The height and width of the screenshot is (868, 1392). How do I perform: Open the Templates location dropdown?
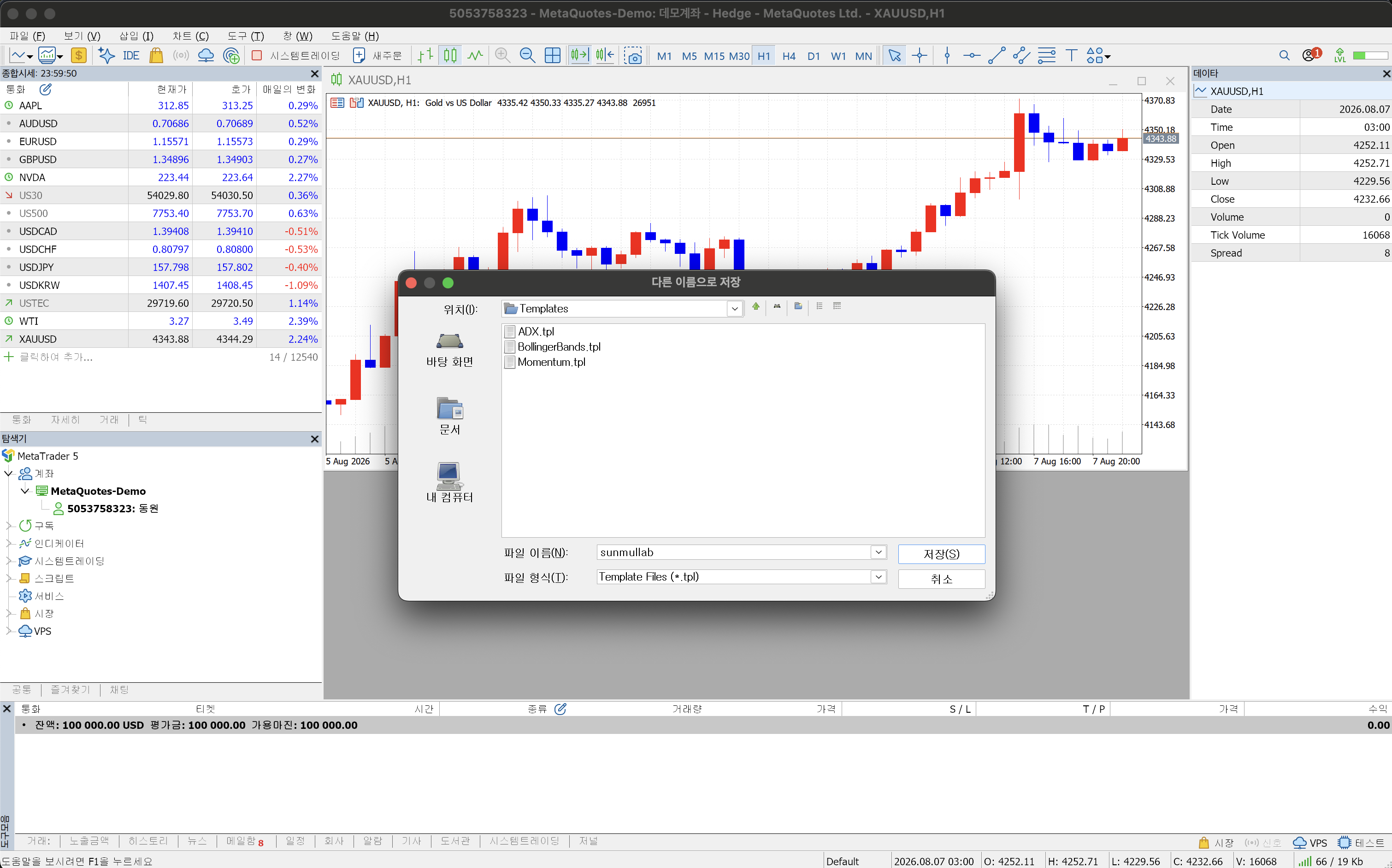(734, 309)
